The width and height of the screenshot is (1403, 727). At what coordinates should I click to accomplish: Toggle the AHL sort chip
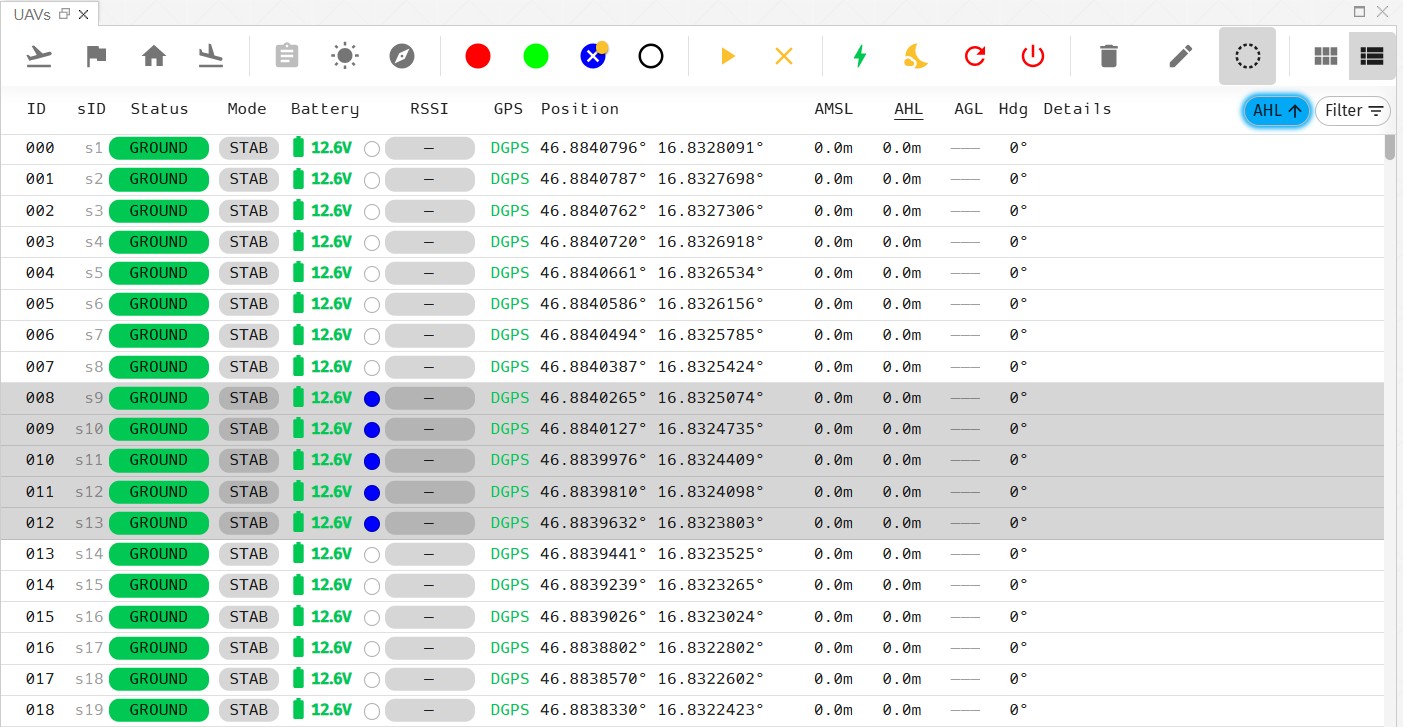pyautogui.click(x=1277, y=111)
